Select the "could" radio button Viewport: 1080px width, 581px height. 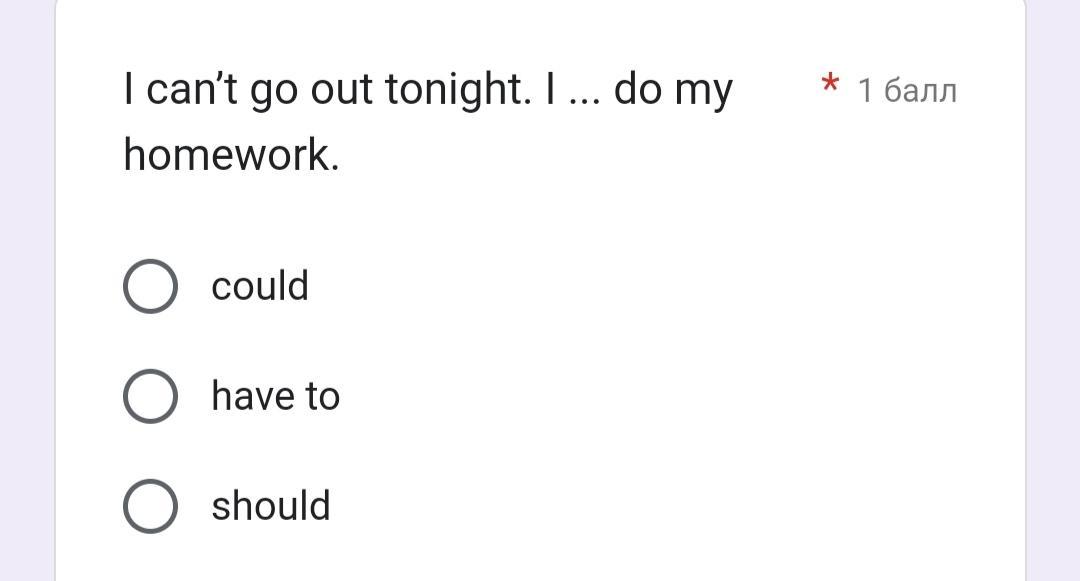(x=150, y=286)
